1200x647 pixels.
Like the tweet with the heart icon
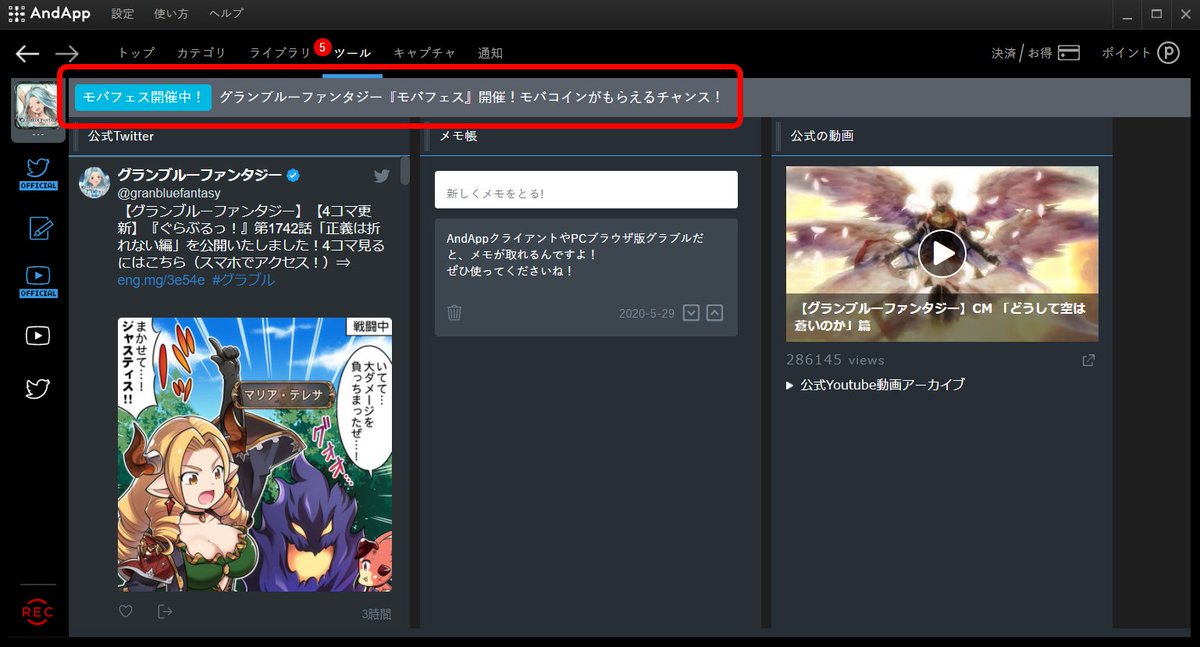(126, 612)
